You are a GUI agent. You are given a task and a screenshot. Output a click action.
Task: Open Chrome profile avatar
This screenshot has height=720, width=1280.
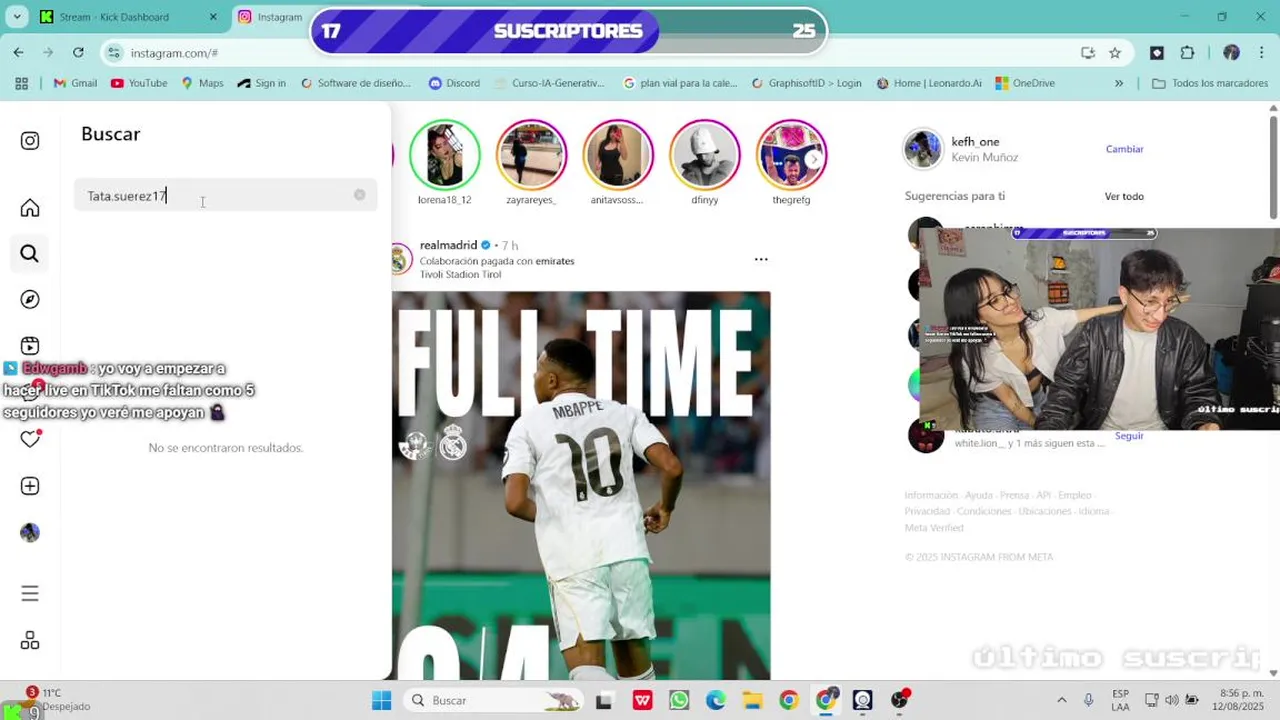pos(1231,53)
